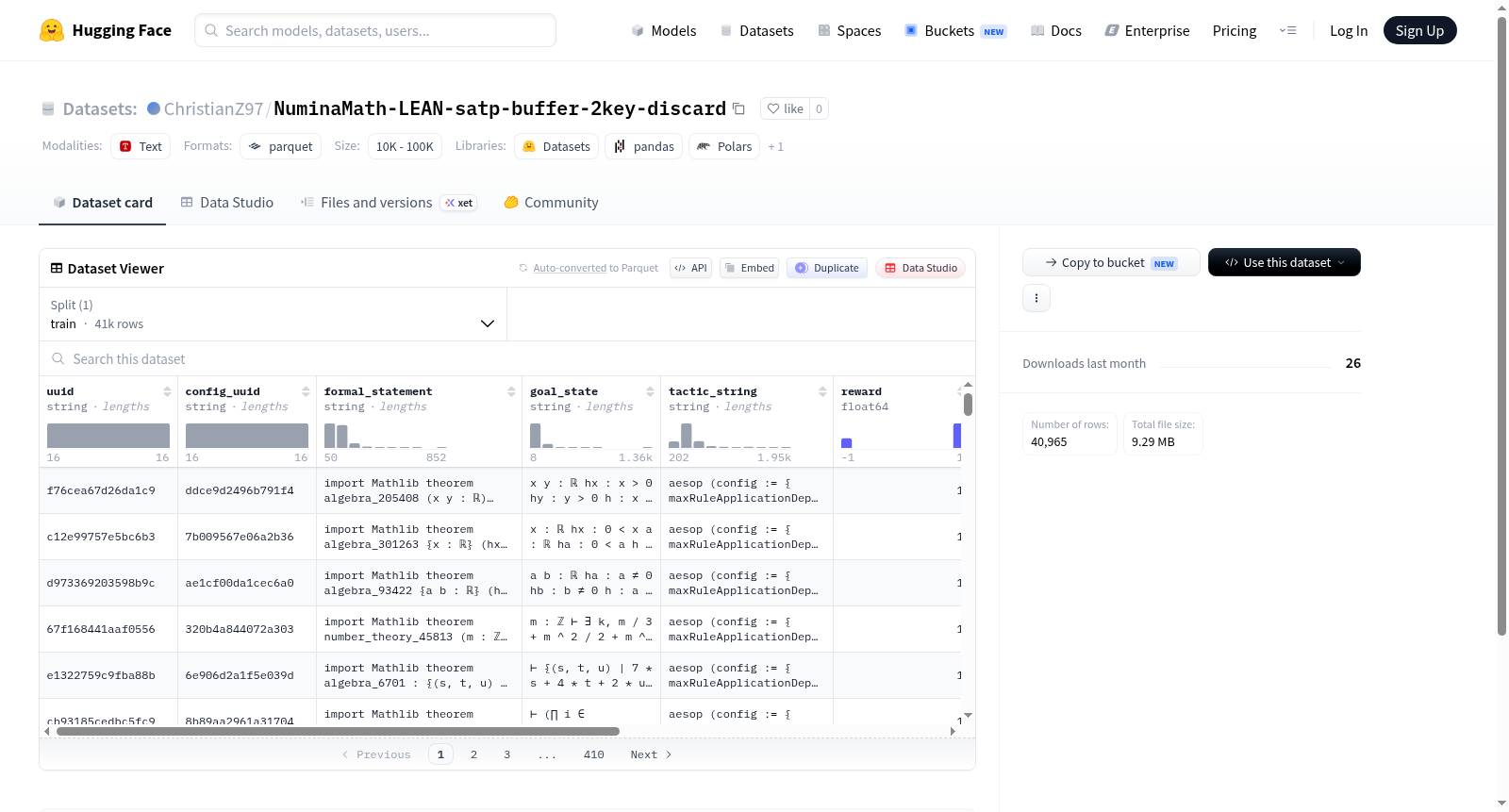Open the Pricing page
The height and width of the screenshot is (812, 1509).
coord(1235,30)
